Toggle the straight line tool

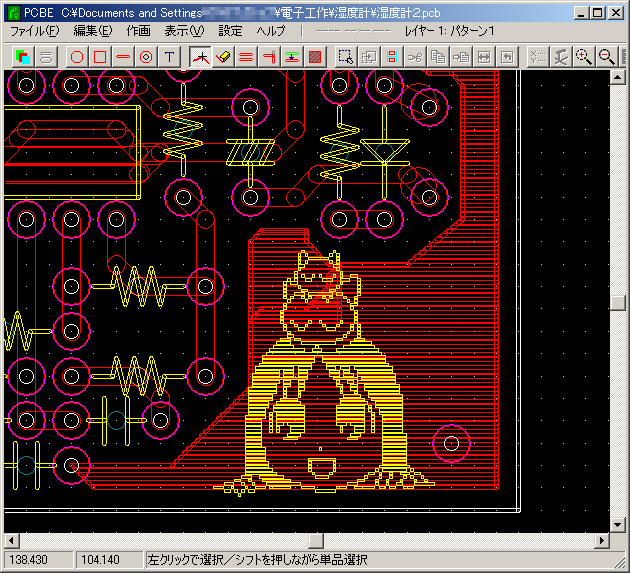pyautogui.click(x=122, y=57)
